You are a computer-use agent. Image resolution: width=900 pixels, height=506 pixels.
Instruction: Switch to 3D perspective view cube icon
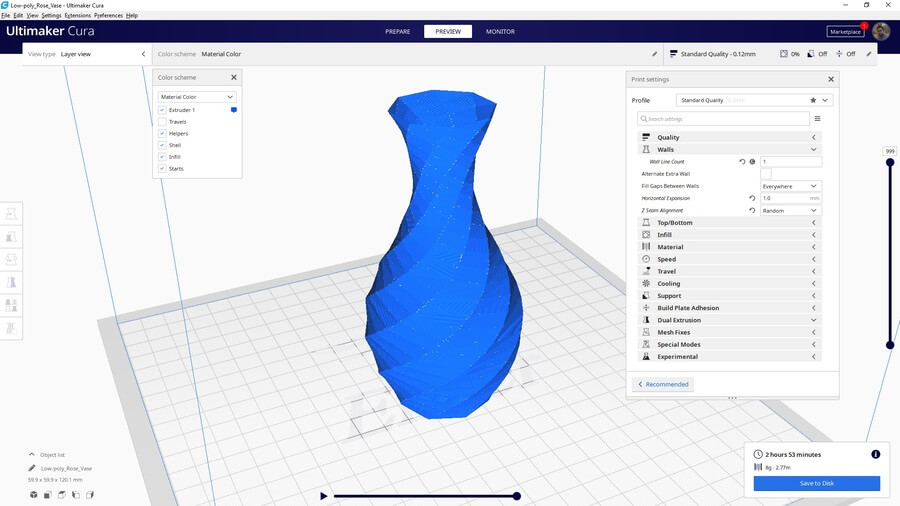click(x=33, y=495)
